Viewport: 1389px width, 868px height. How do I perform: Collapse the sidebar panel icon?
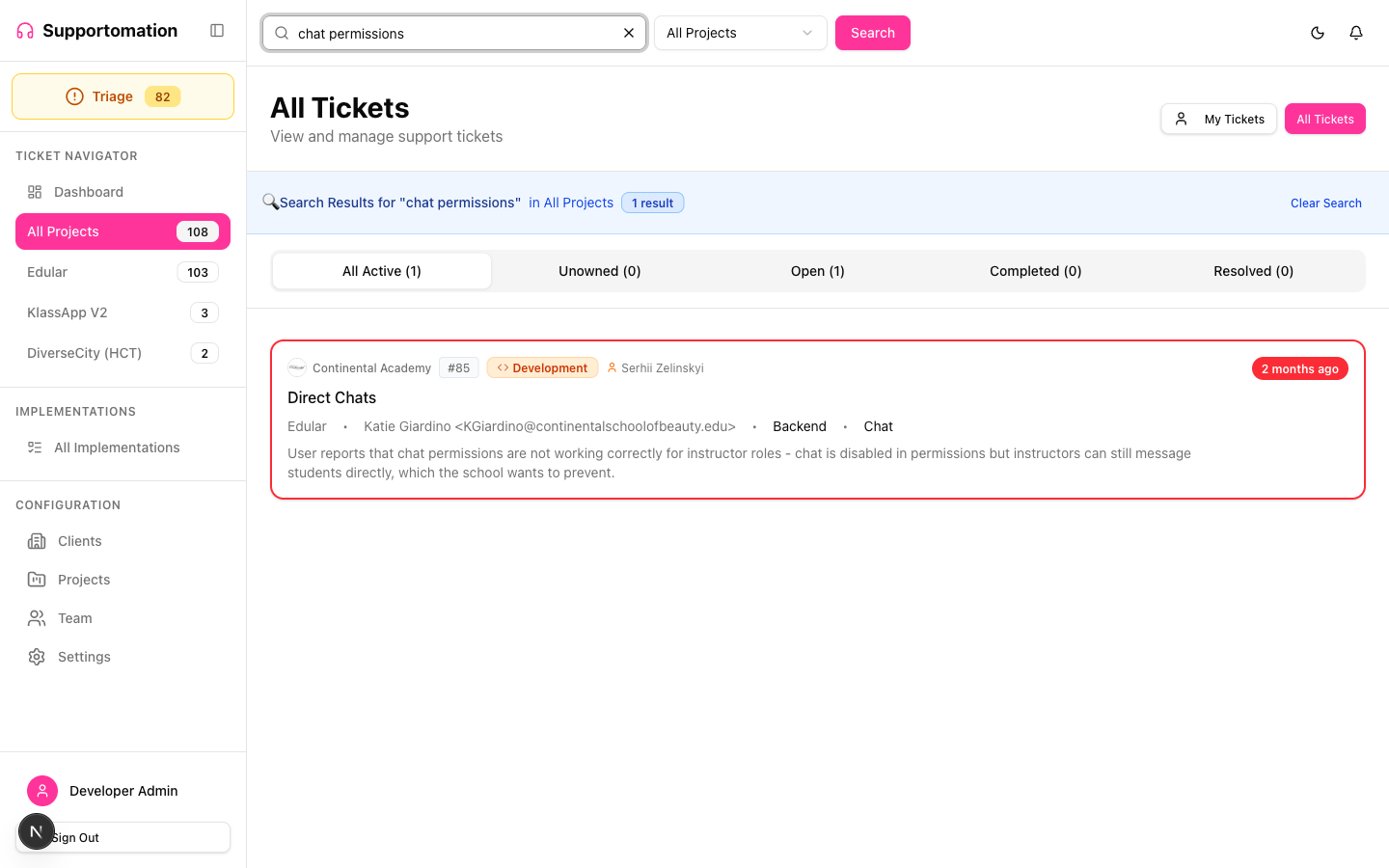pos(217,31)
